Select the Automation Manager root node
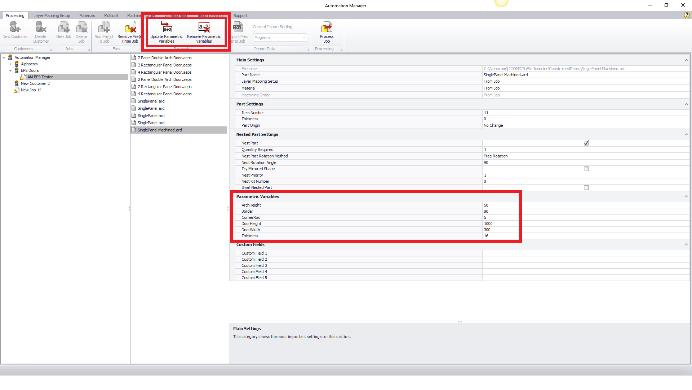The width and height of the screenshot is (692, 390). (32, 57)
